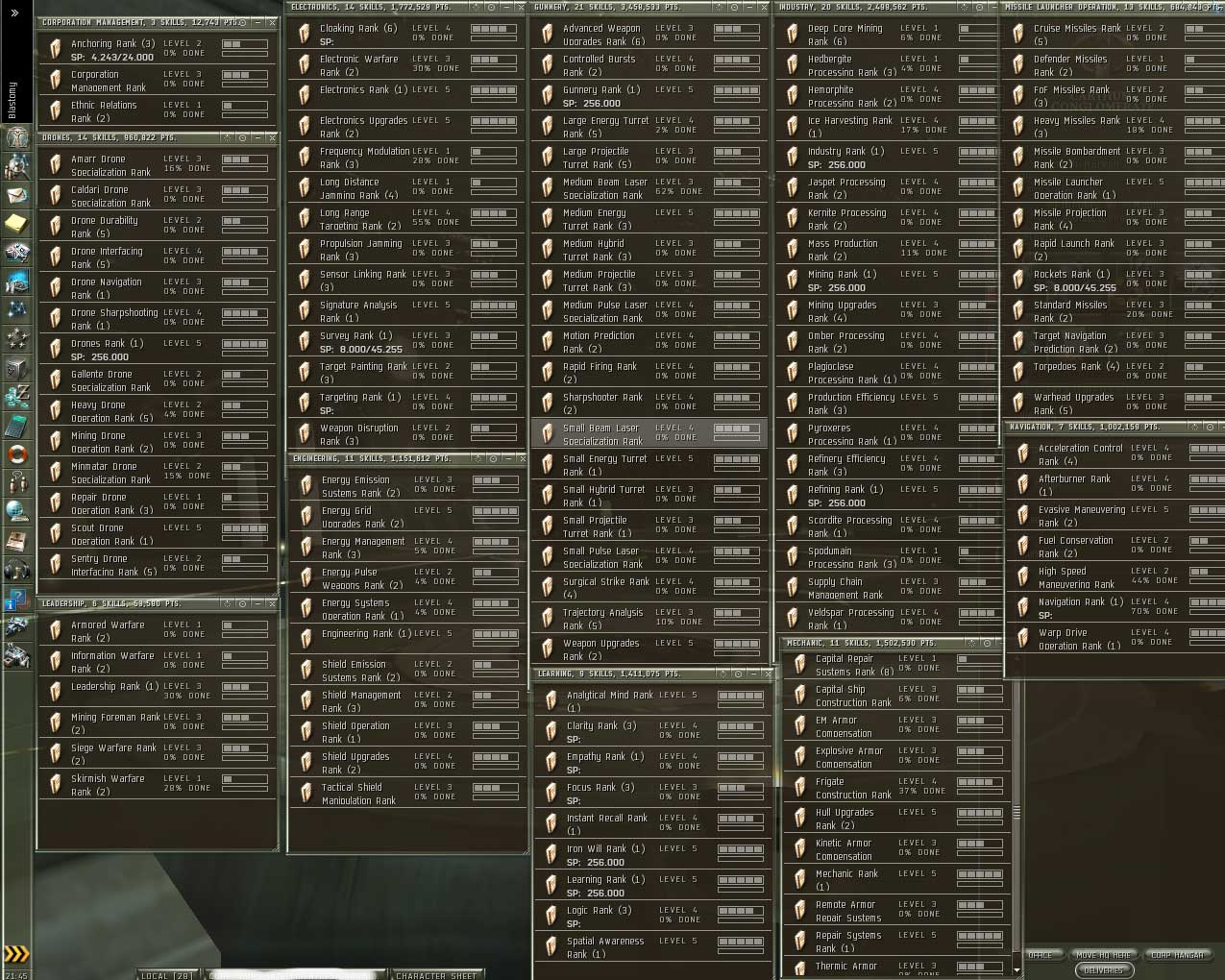The image size is (1225, 980).
Task: Click the two-people corporation sidebar icon
Action: tap(16, 483)
